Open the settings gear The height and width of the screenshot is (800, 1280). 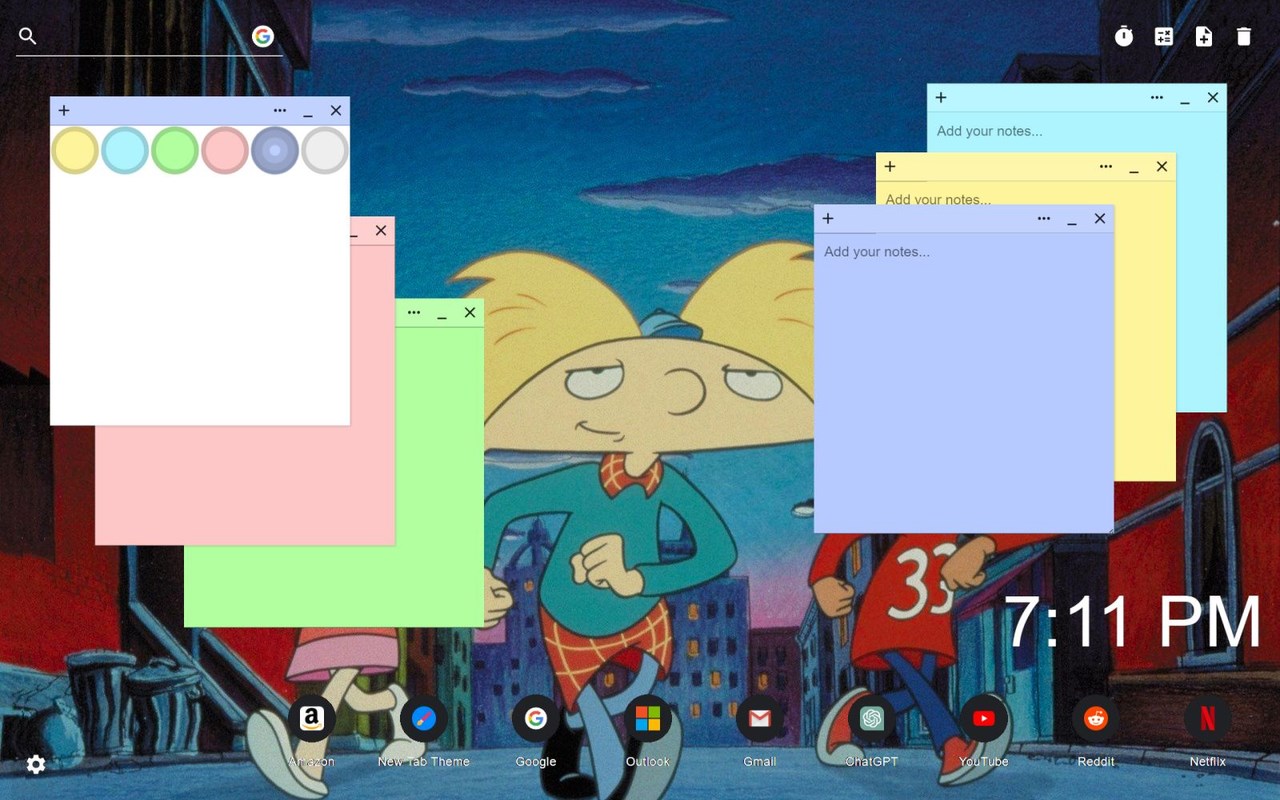coord(36,765)
